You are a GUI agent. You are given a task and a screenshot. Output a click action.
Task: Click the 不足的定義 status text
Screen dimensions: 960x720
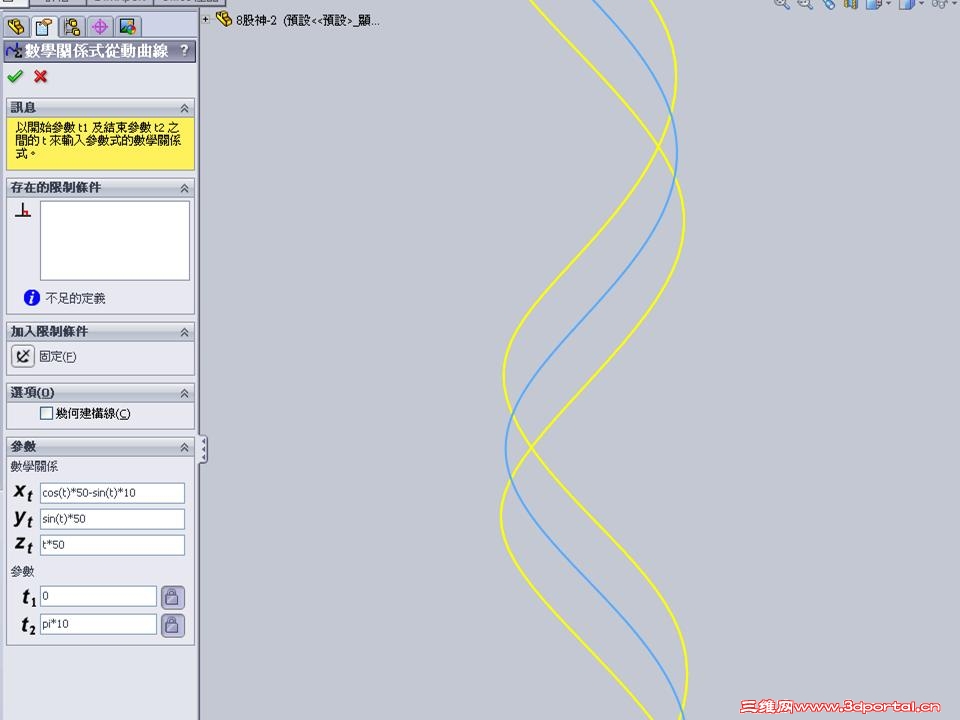pos(75,298)
